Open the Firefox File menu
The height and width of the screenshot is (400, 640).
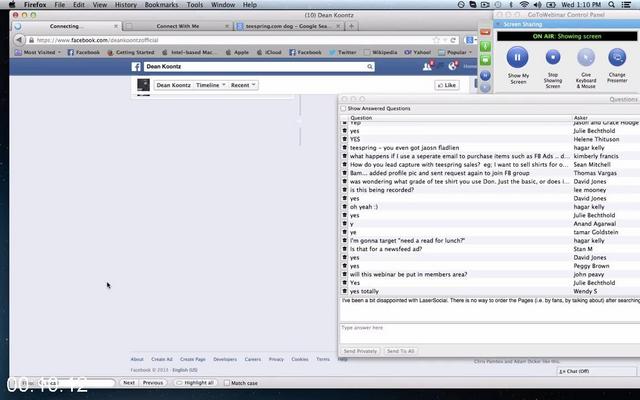[x=60, y=5]
